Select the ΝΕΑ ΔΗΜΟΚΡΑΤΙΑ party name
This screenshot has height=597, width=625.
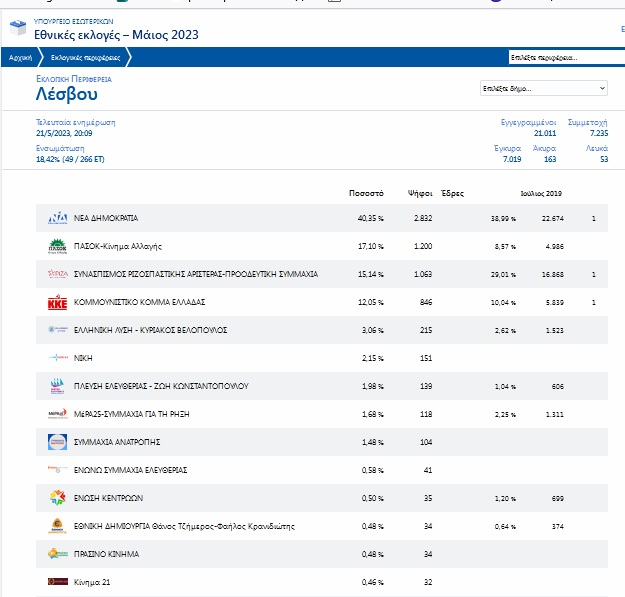pyautogui.click(x=106, y=218)
